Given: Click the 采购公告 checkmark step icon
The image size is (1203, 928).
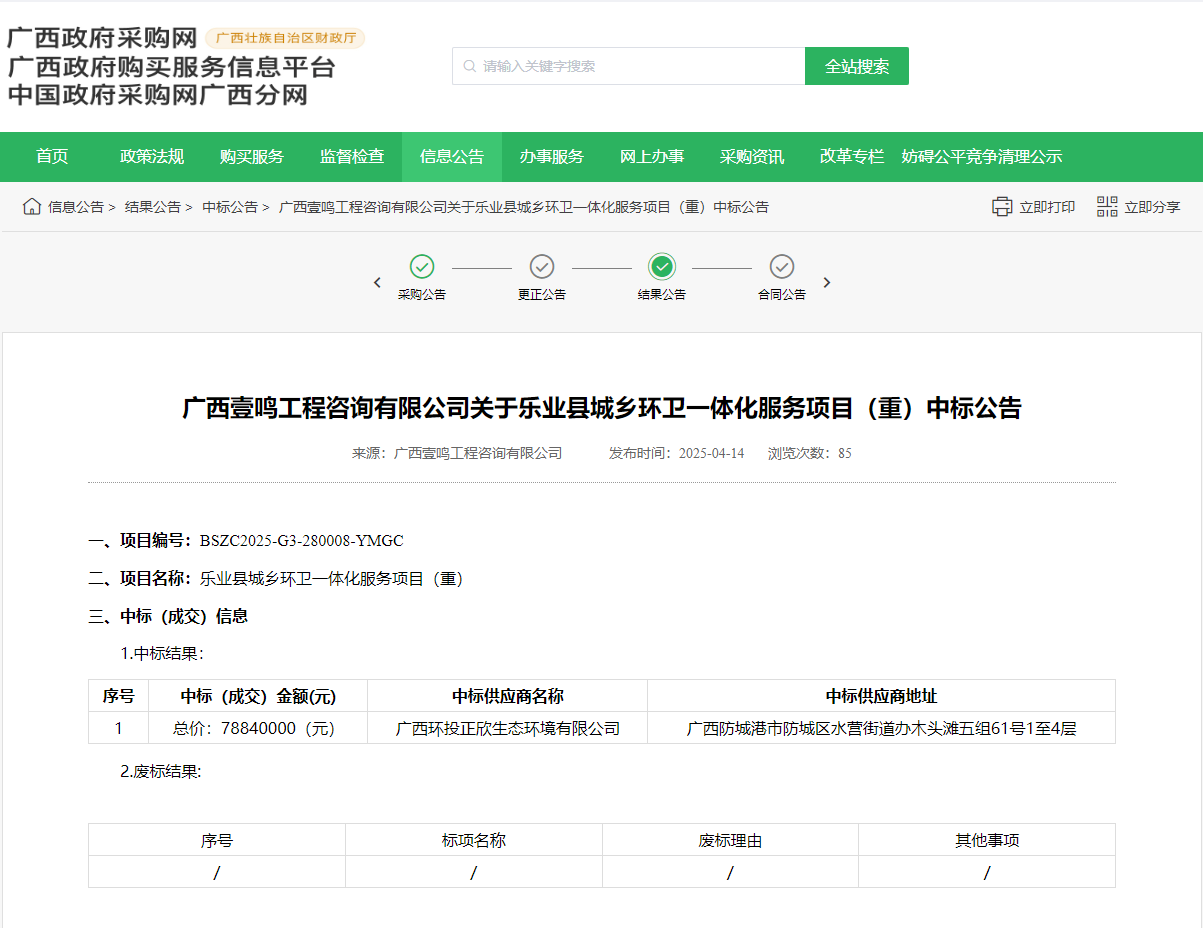Looking at the screenshot, I should click(x=422, y=267).
